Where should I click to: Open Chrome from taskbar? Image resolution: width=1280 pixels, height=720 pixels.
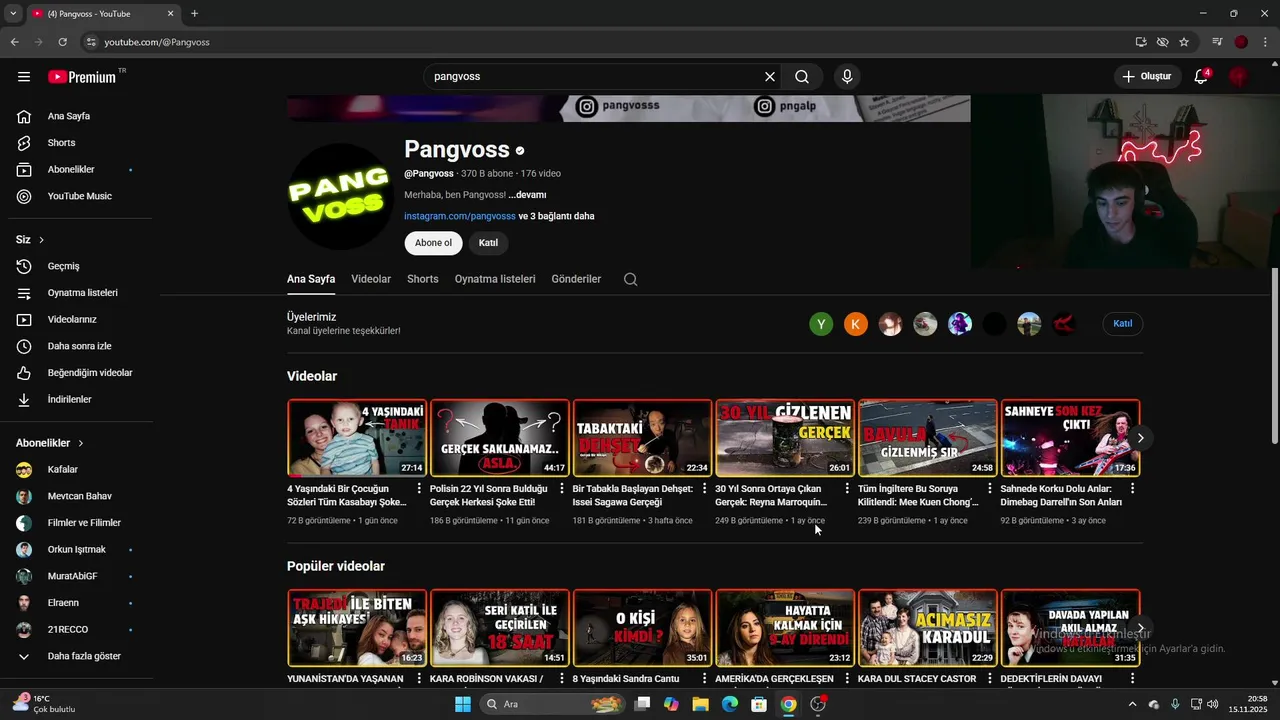tap(788, 704)
